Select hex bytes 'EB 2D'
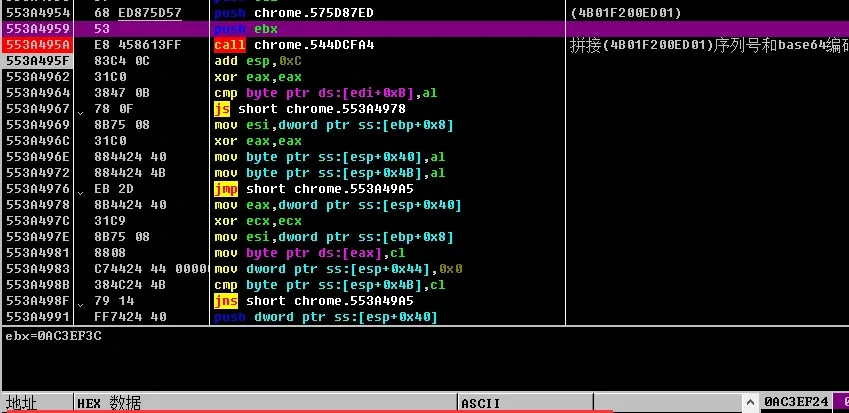Screen dimensions: 849x413 pyautogui.click(x=114, y=189)
